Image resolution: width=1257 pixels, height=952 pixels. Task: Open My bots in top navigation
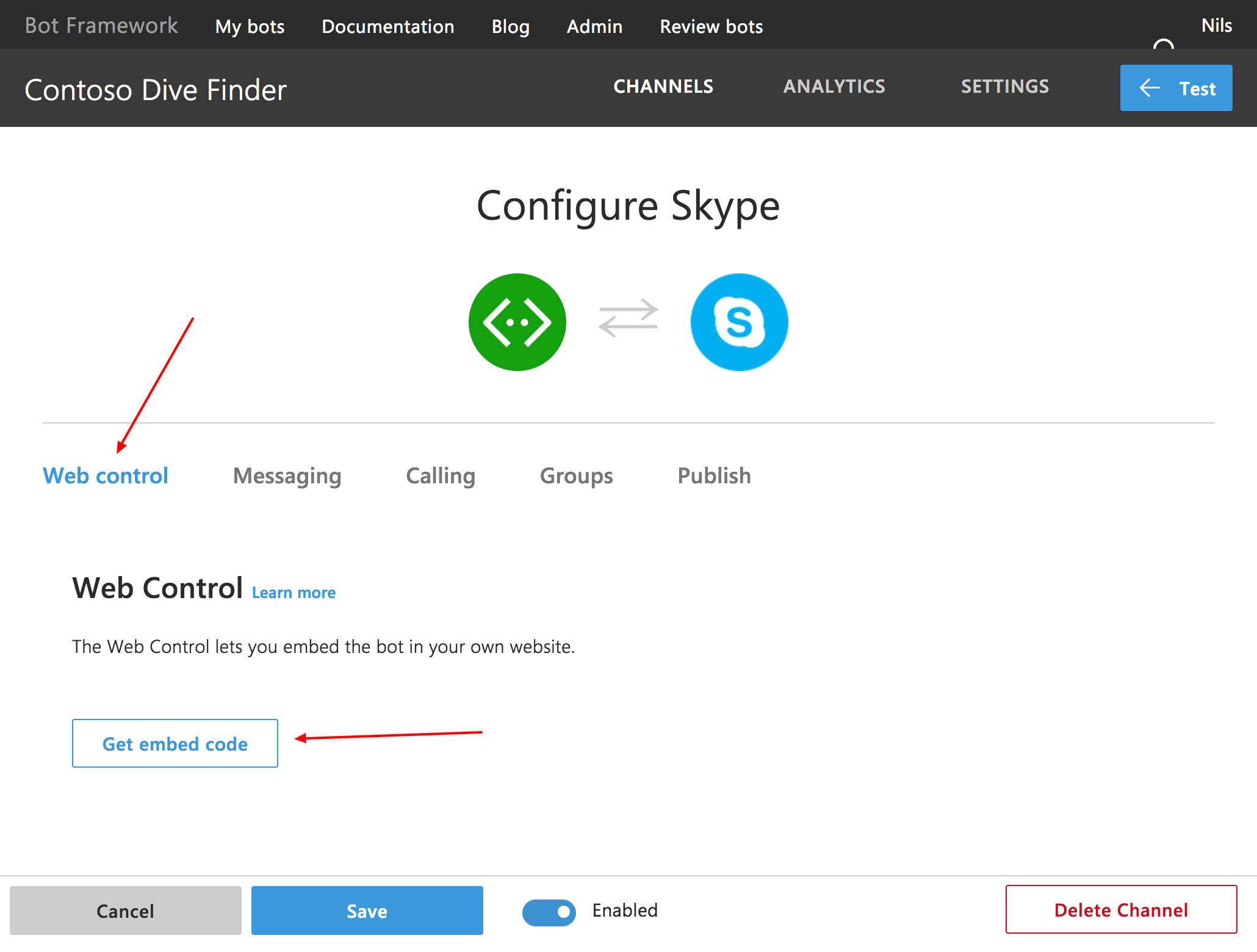(250, 27)
